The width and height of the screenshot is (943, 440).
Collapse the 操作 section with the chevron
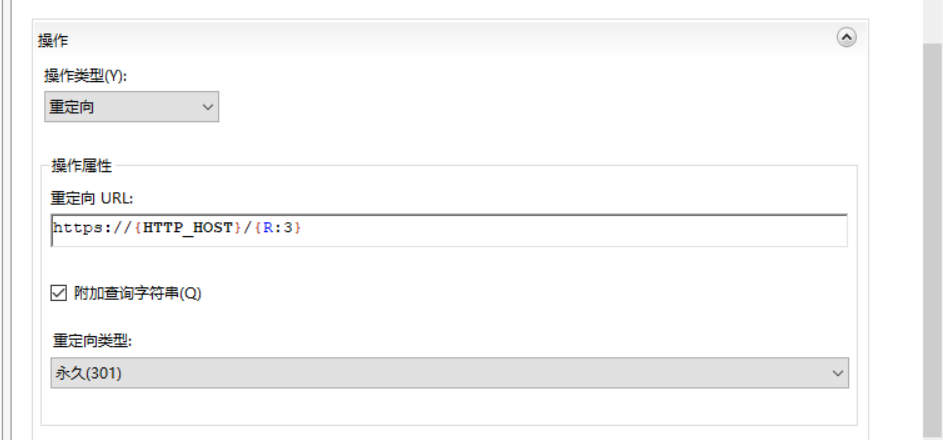click(846, 38)
